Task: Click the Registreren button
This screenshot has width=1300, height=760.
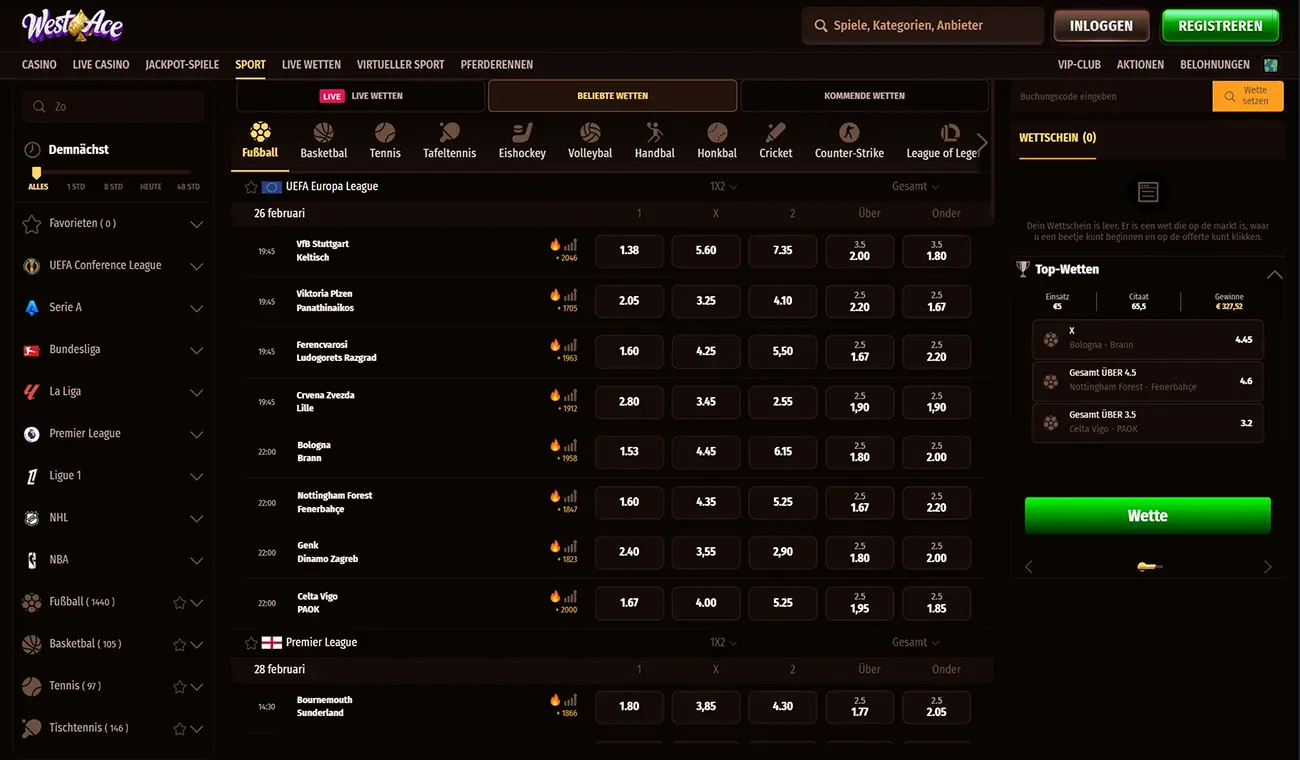Action: coord(1220,26)
